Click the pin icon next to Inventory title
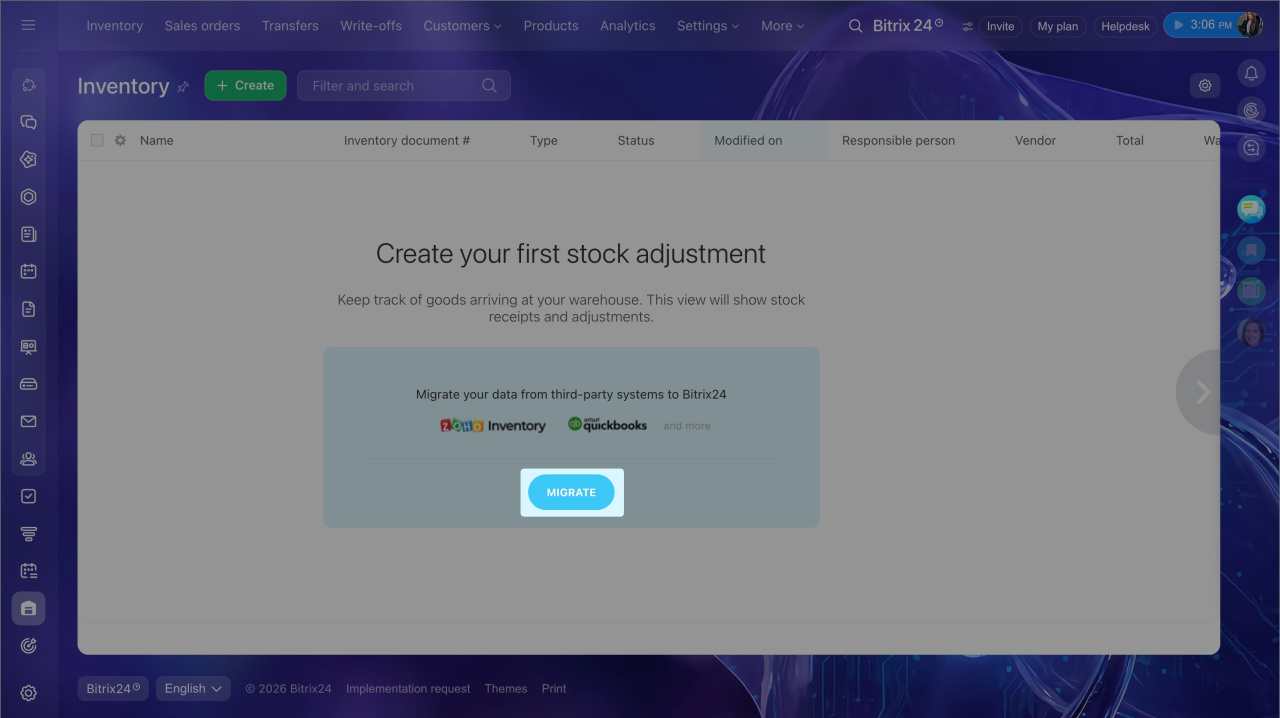 [x=183, y=87]
